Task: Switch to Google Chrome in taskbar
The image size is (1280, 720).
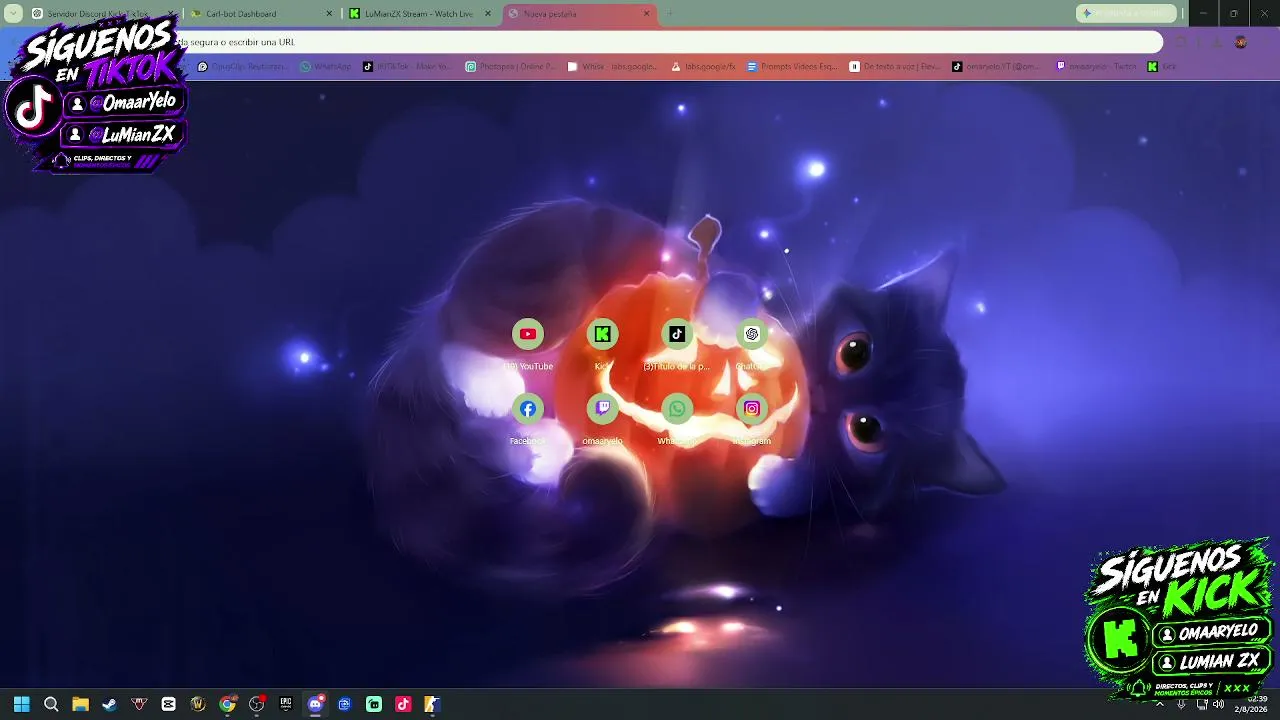Action: point(227,704)
